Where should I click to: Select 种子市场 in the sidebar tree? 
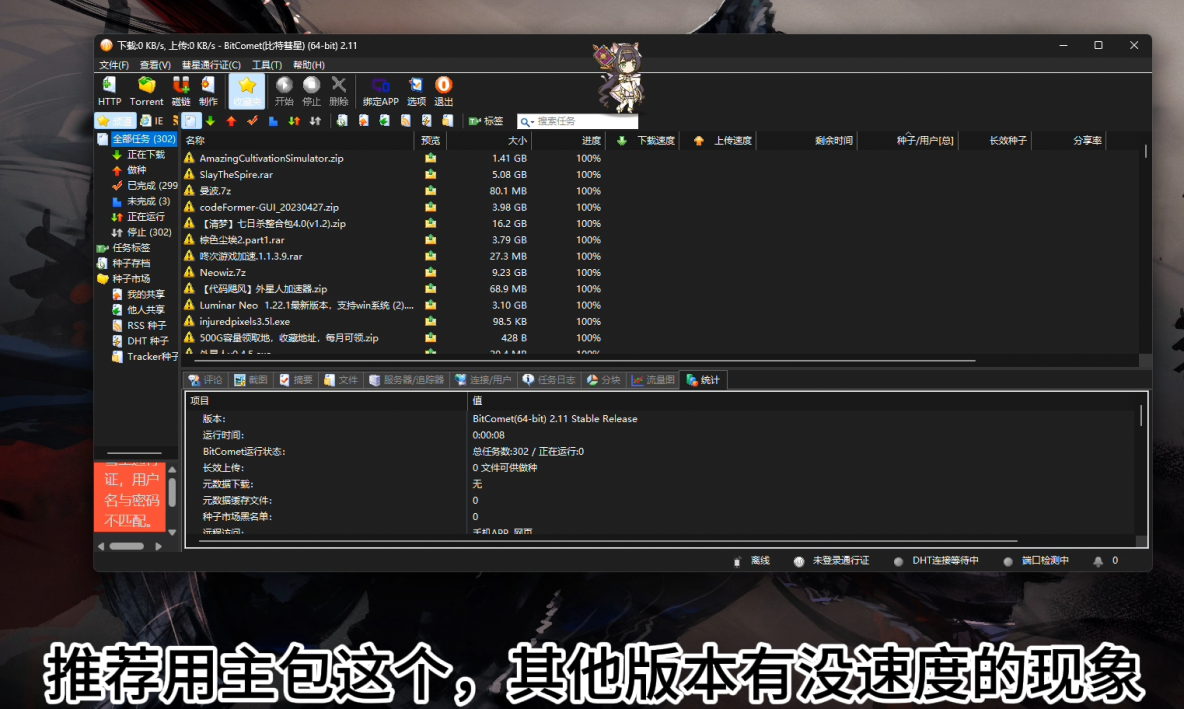131,279
